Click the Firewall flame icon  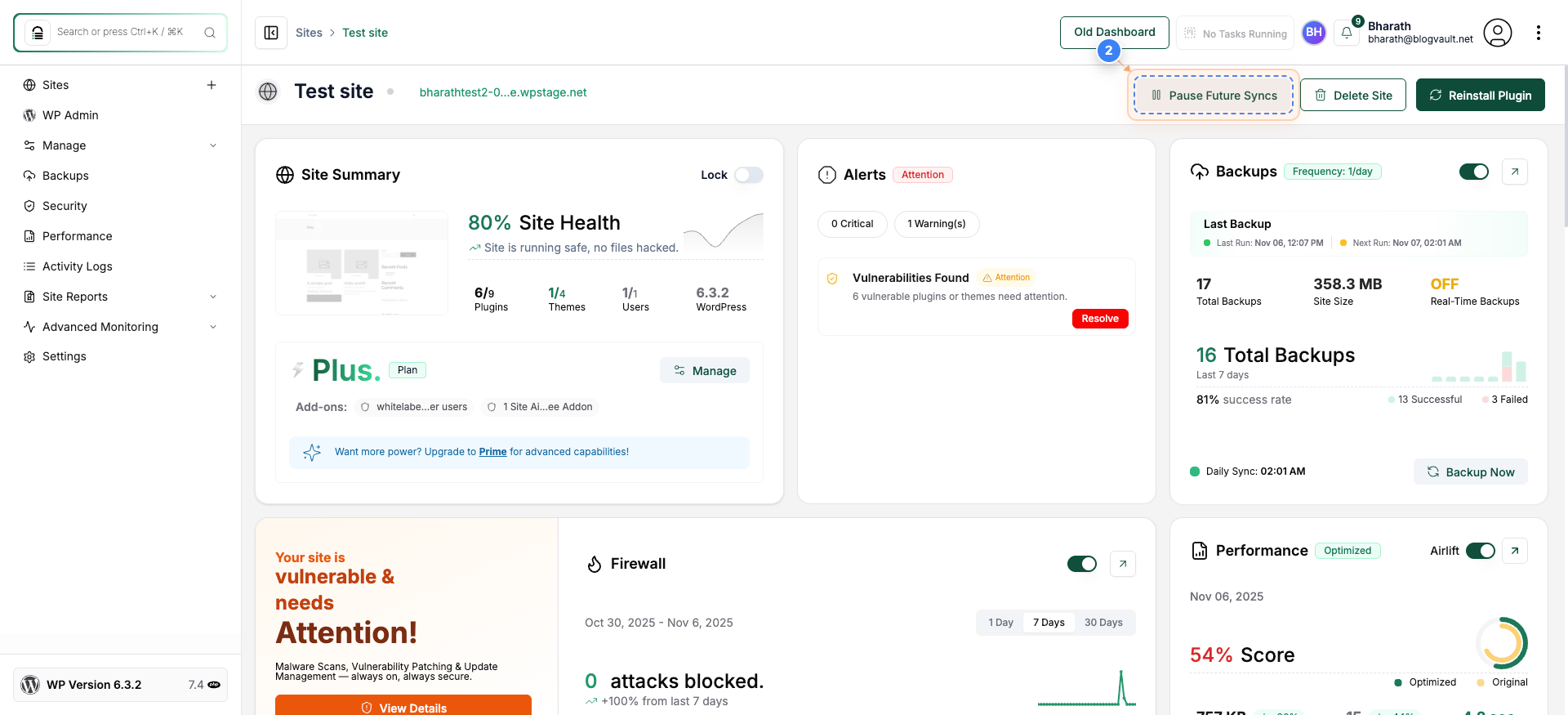click(x=595, y=564)
